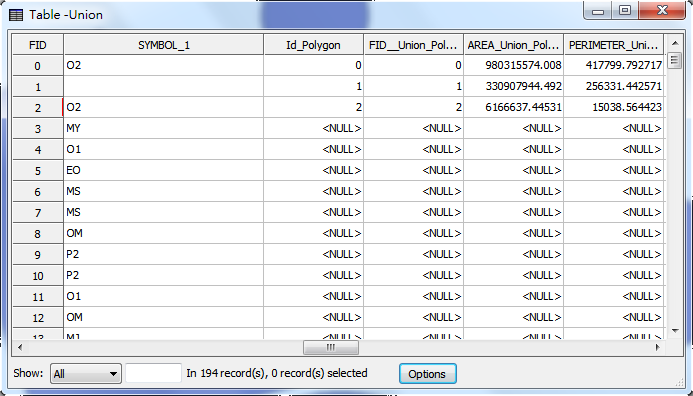Click the P2 cell in FID 10 row
Image resolution: width=693 pixels, height=396 pixels.
pos(164,275)
